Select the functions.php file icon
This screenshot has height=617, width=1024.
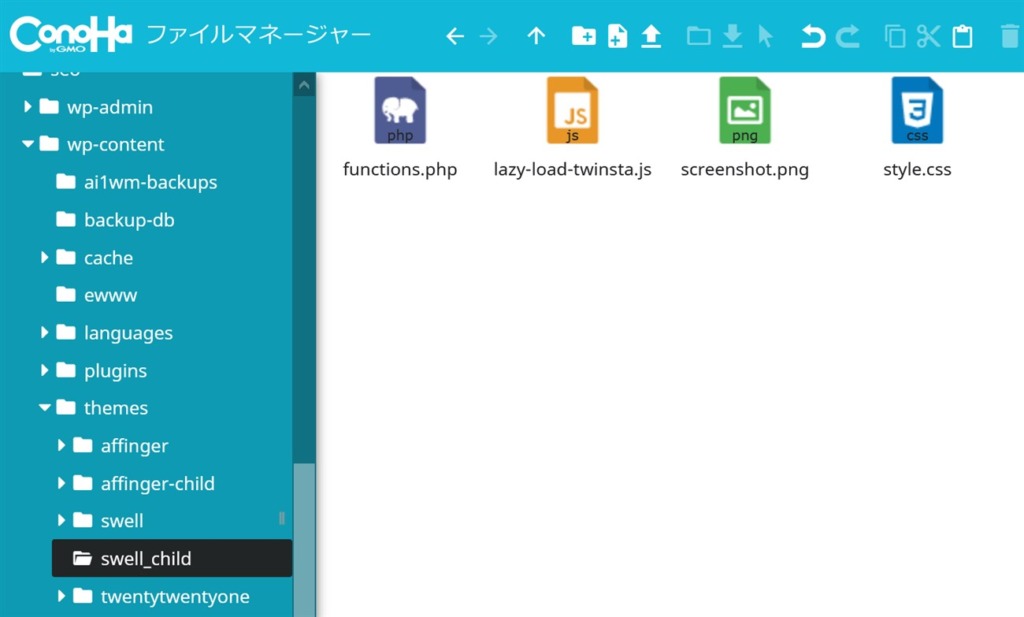(400, 110)
